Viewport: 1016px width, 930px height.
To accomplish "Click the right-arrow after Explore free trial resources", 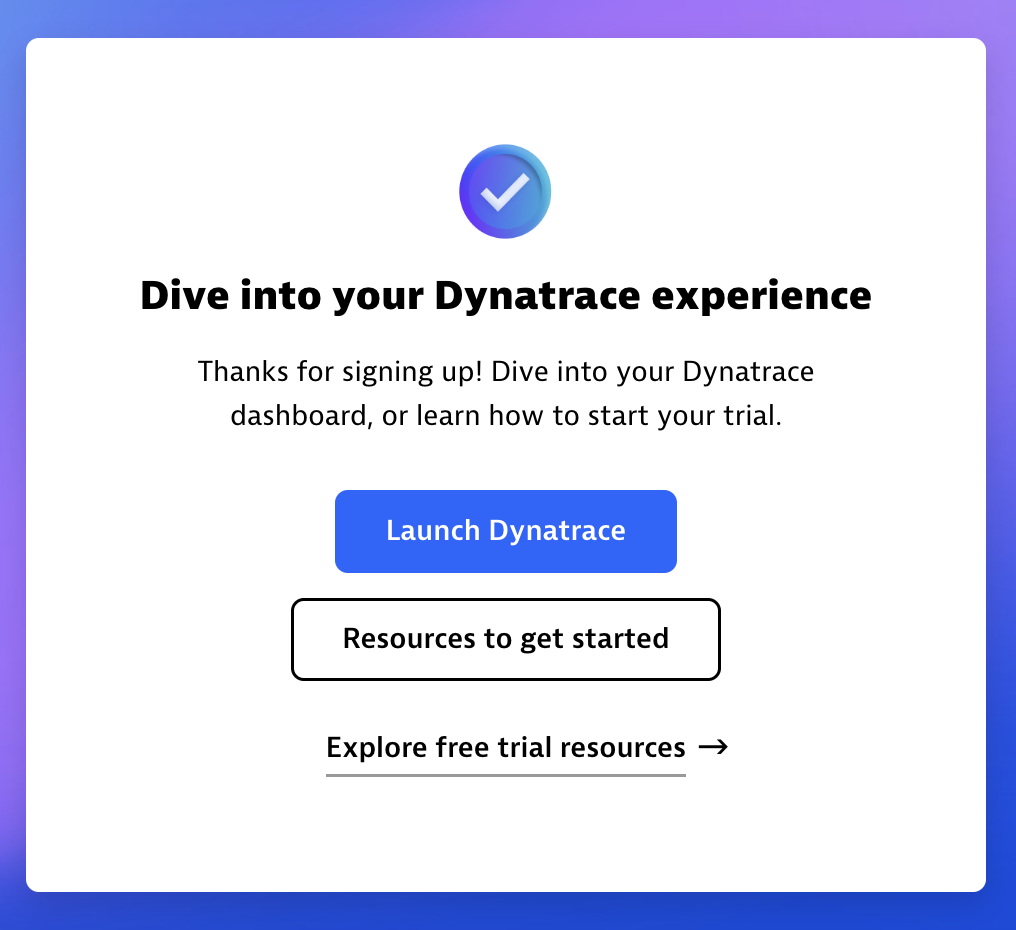I will pyautogui.click(x=714, y=747).
